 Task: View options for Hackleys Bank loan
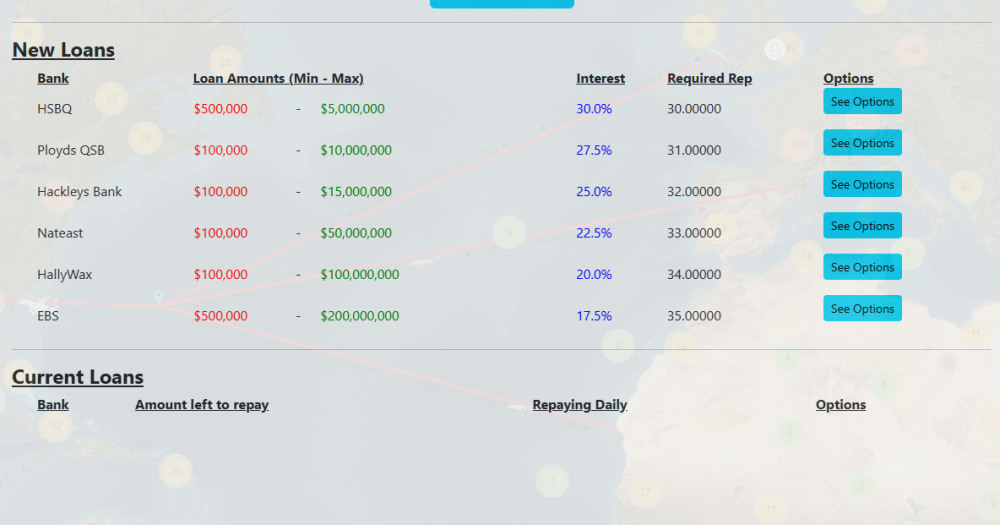click(862, 184)
